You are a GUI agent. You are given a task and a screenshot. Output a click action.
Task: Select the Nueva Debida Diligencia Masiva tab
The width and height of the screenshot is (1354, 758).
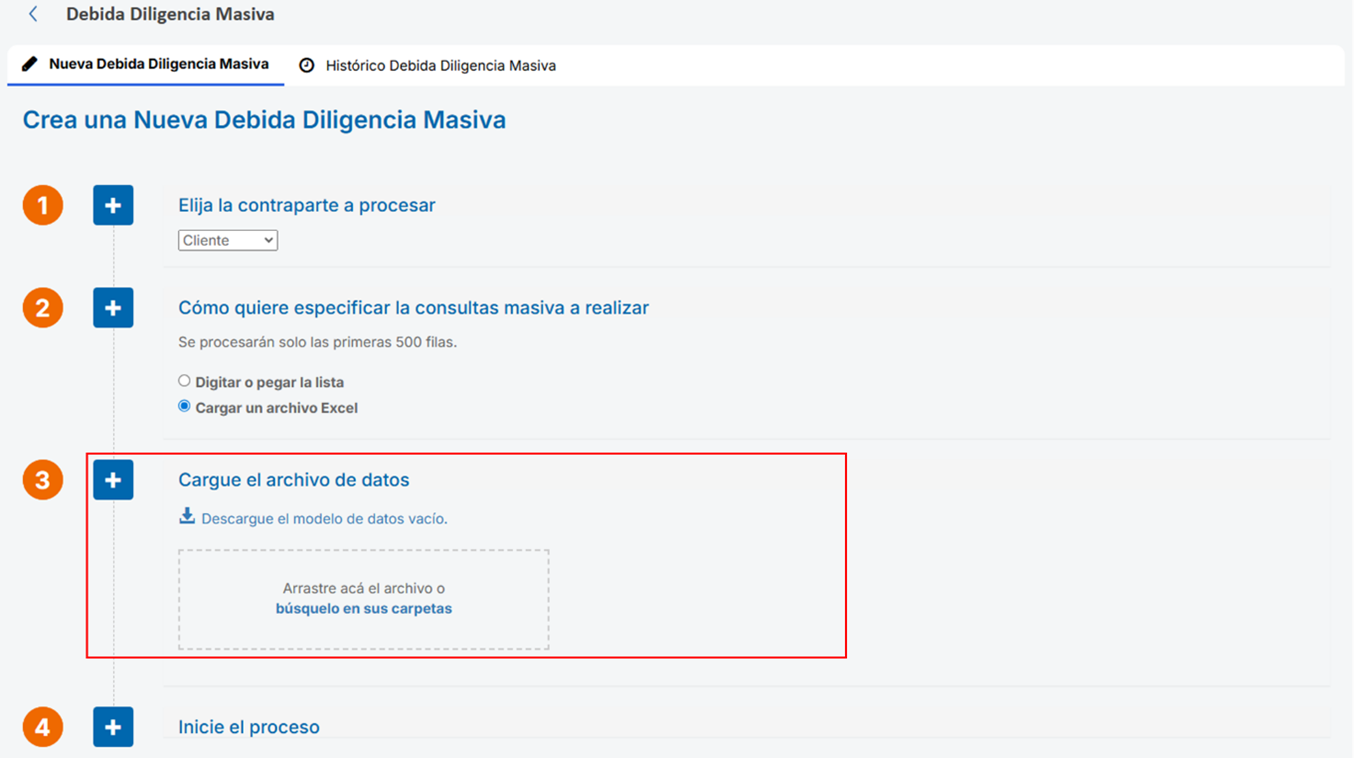[x=155, y=64]
